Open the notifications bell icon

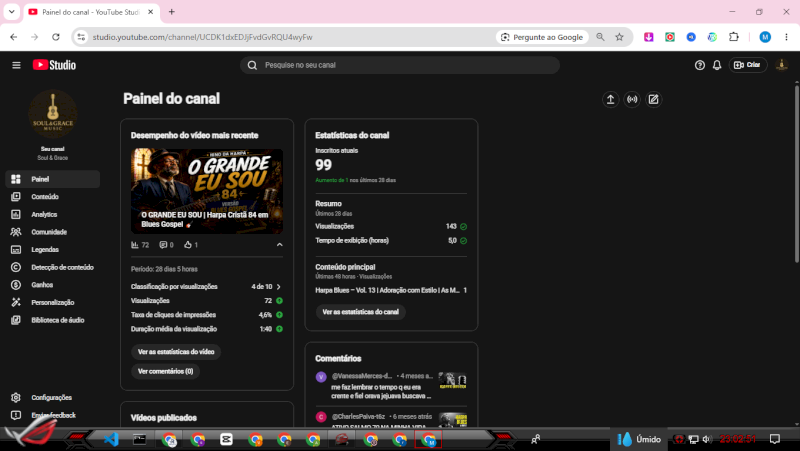[x=717, y=65]
